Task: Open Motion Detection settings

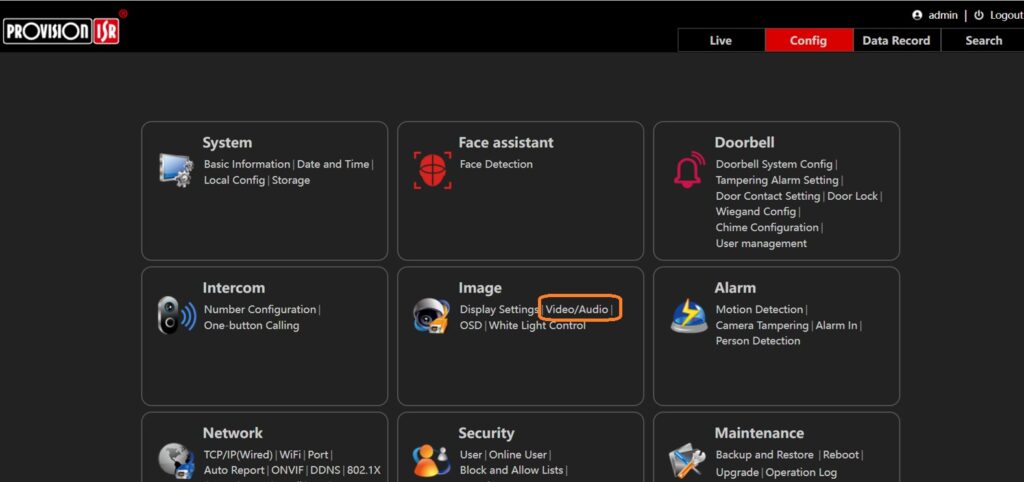Action: pyautogui.click(x=760, y=310)
